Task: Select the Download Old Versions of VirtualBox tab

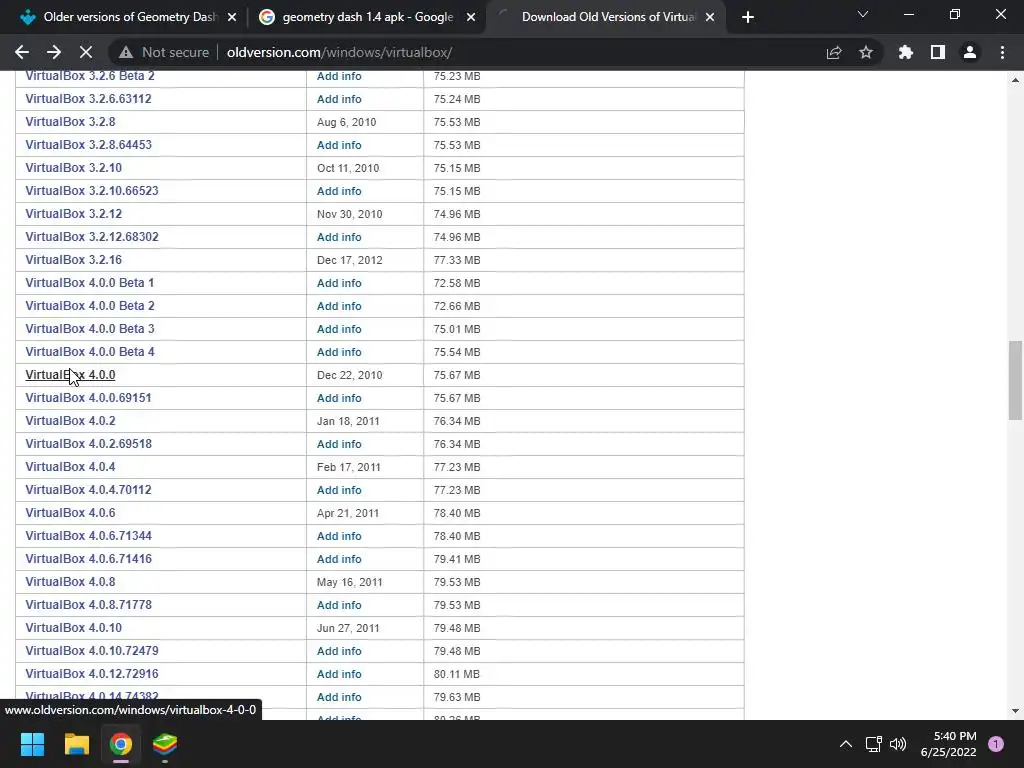Action: pos(604,17)
